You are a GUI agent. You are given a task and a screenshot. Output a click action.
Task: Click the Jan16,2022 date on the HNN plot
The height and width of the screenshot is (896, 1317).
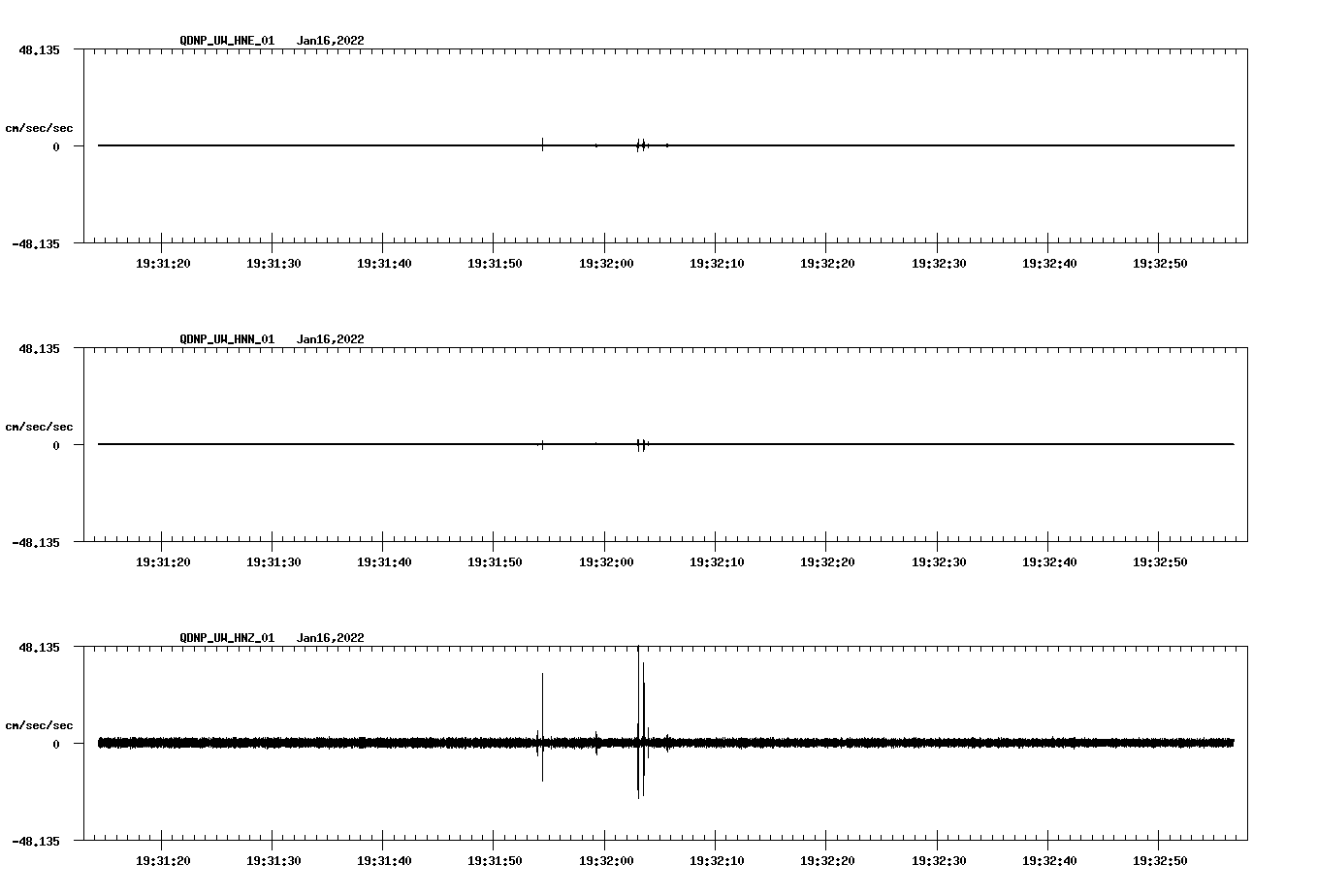(331, 339)
